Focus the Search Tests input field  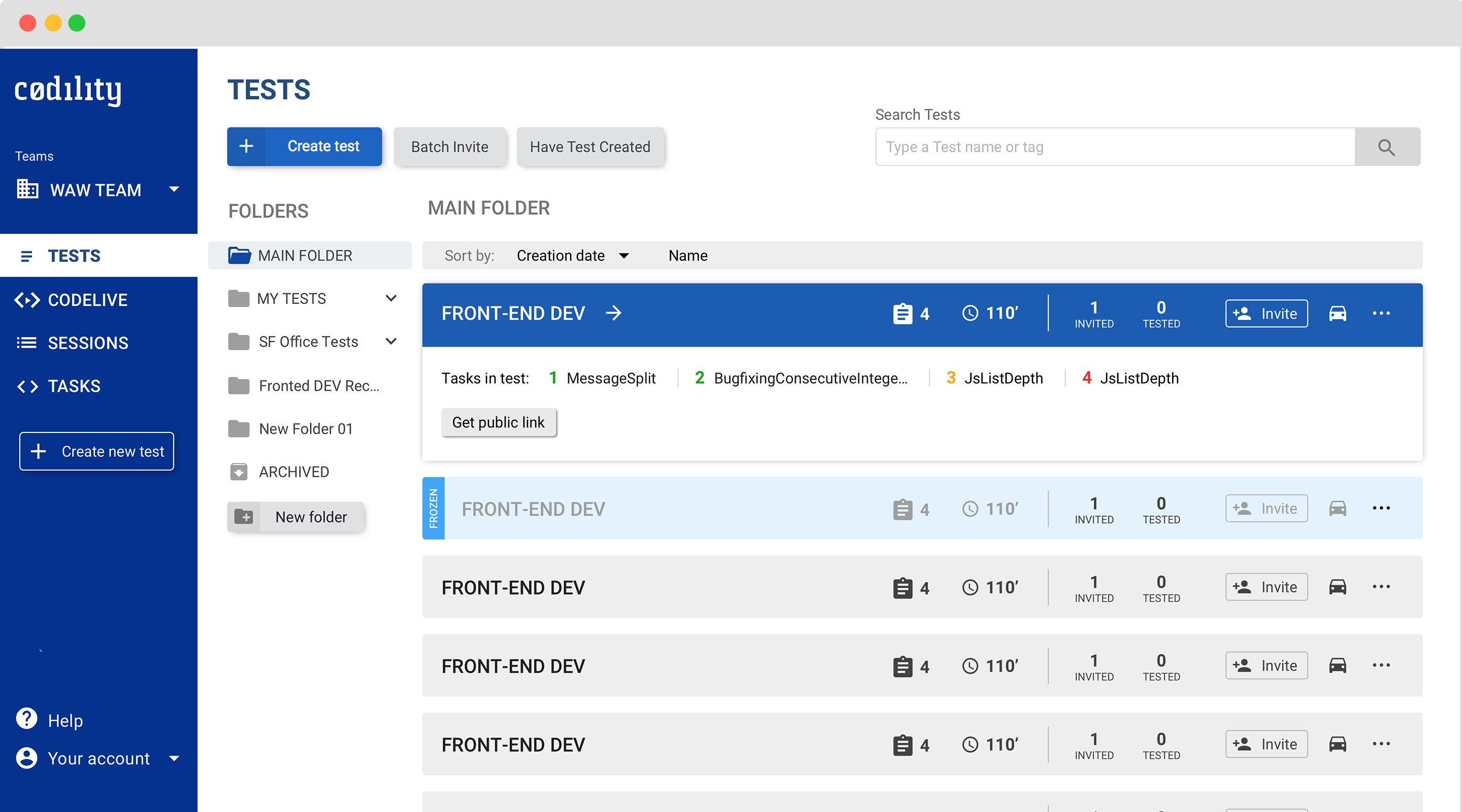(x=1115, y=147)
